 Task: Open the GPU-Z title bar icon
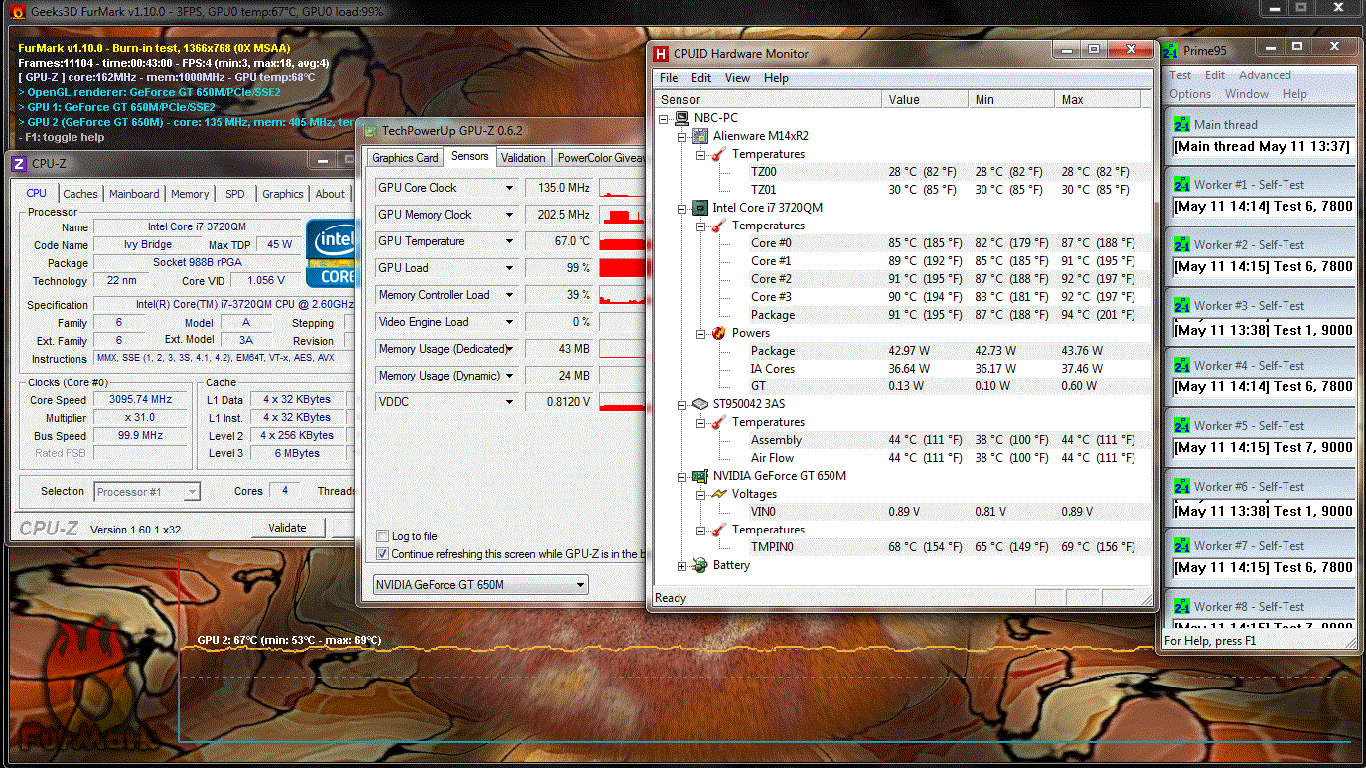tap(369, 130)
